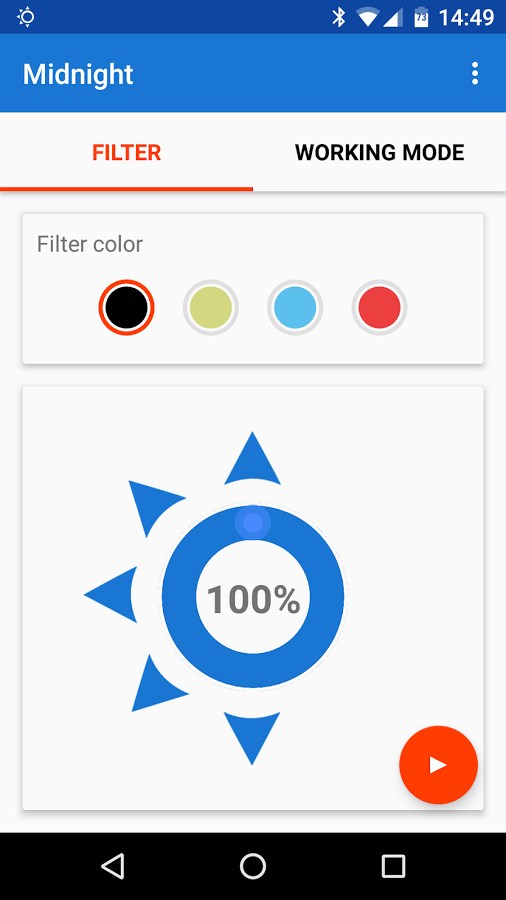
Task: Tap the orange play button
Action: point(438,765)
